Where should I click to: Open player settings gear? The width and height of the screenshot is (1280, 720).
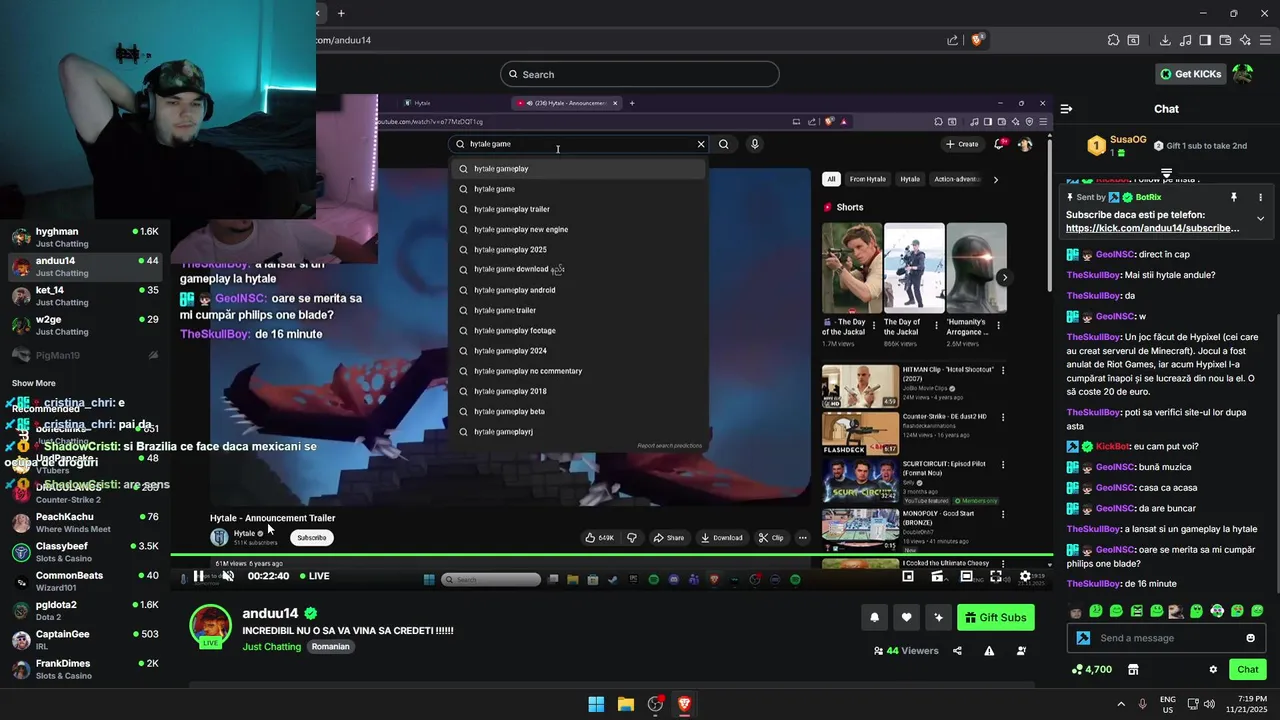pyautogui.click(x=1025, y=576)
